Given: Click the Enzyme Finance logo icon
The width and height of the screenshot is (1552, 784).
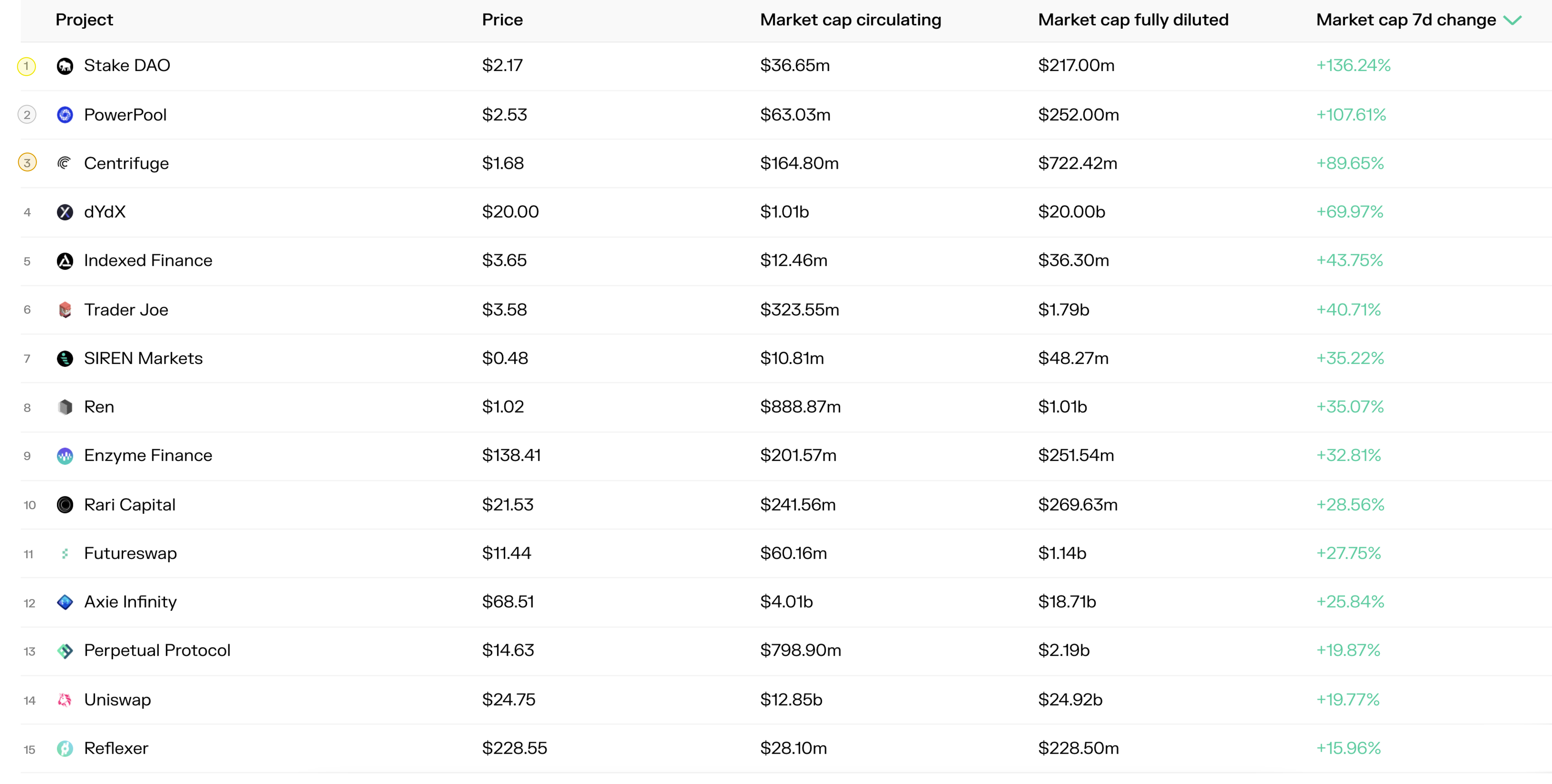Looking at the screenshot, I should 65,456.
